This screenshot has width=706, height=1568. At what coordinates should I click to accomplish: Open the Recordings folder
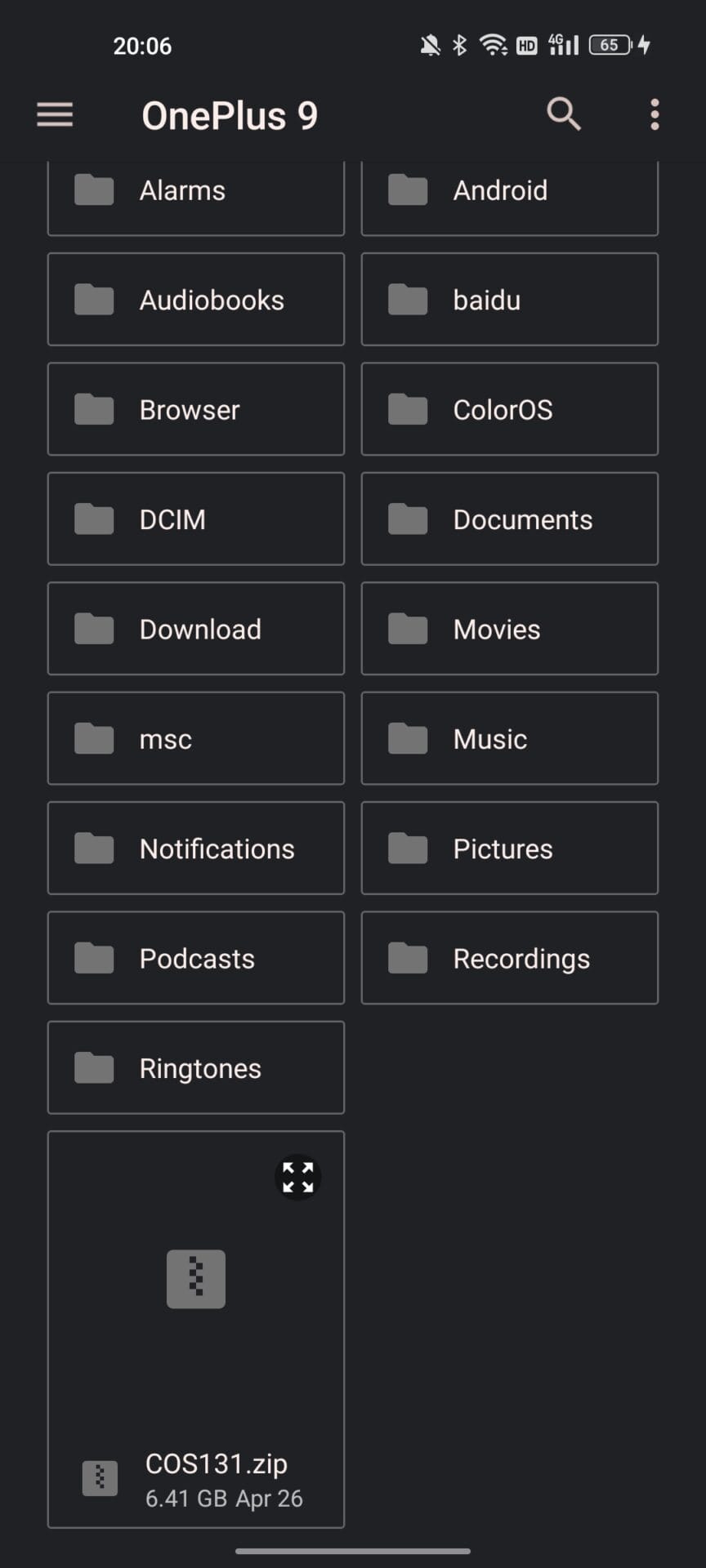click(x=510, y=958)
